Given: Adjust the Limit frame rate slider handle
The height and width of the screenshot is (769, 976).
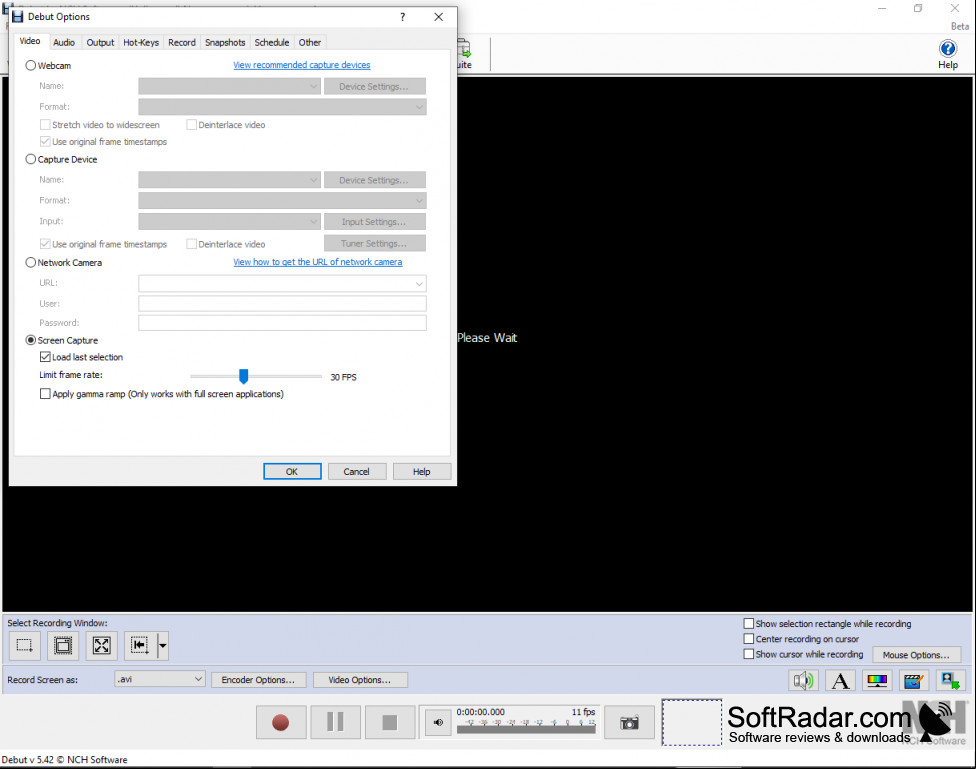Looking at the screenshot, I should 243,376.
